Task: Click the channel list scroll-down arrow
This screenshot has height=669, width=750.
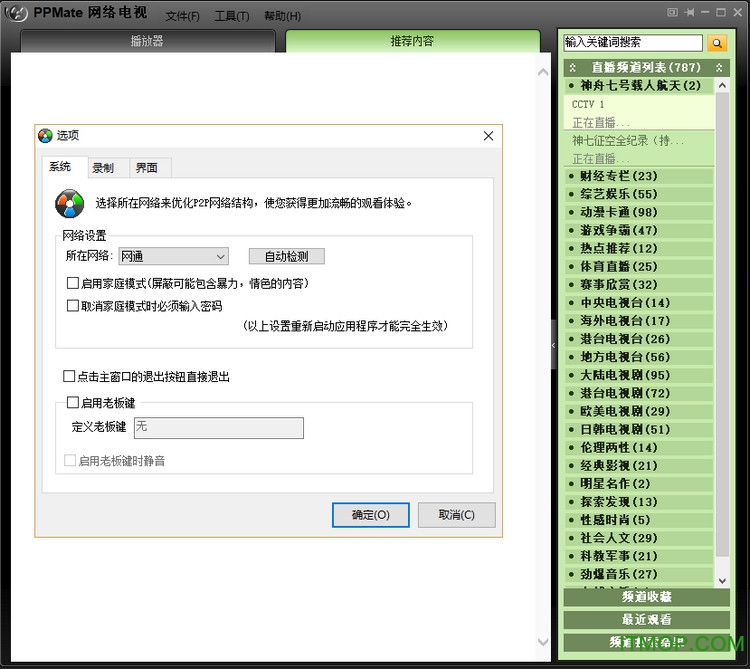Action: click(x=722, y=581)
